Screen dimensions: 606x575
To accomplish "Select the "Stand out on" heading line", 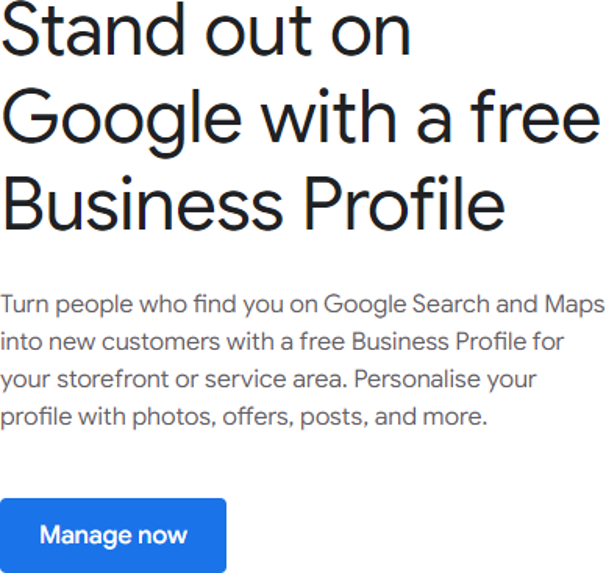I will point(206,30).
